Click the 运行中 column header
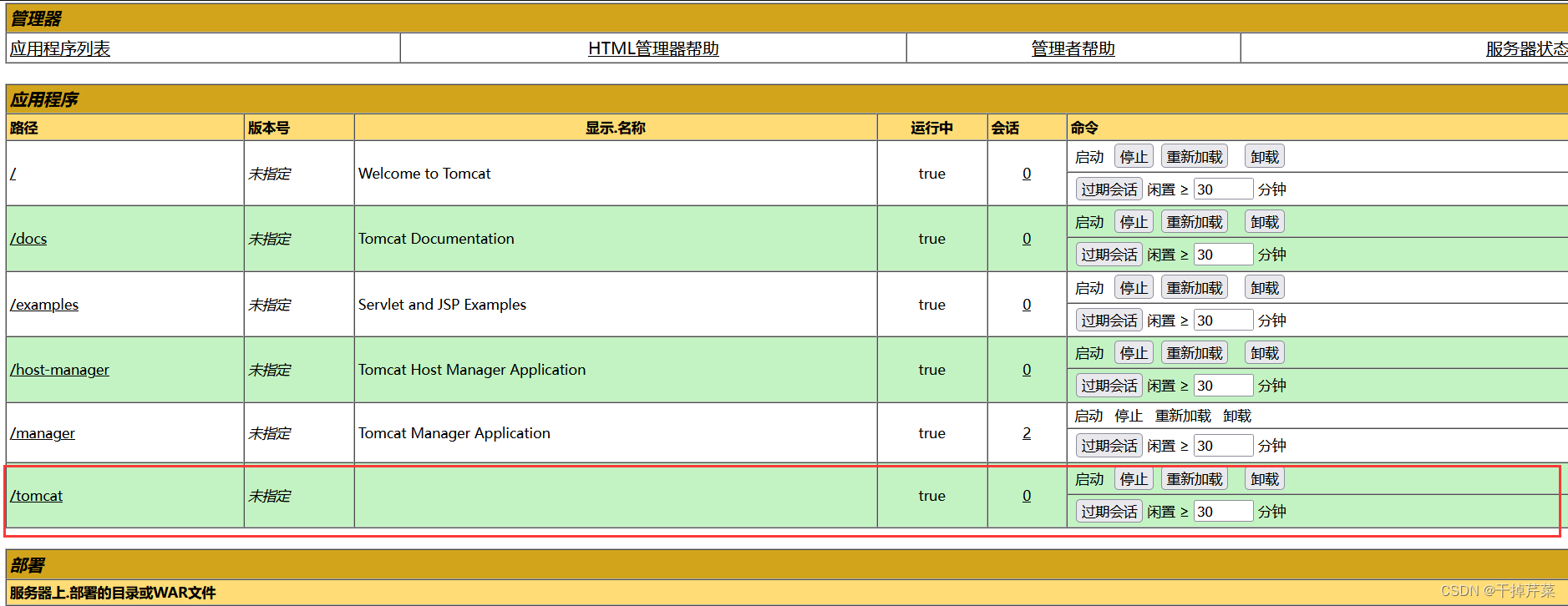The width and height of the screenshot is (1568, 606). (x=932, y=128)
